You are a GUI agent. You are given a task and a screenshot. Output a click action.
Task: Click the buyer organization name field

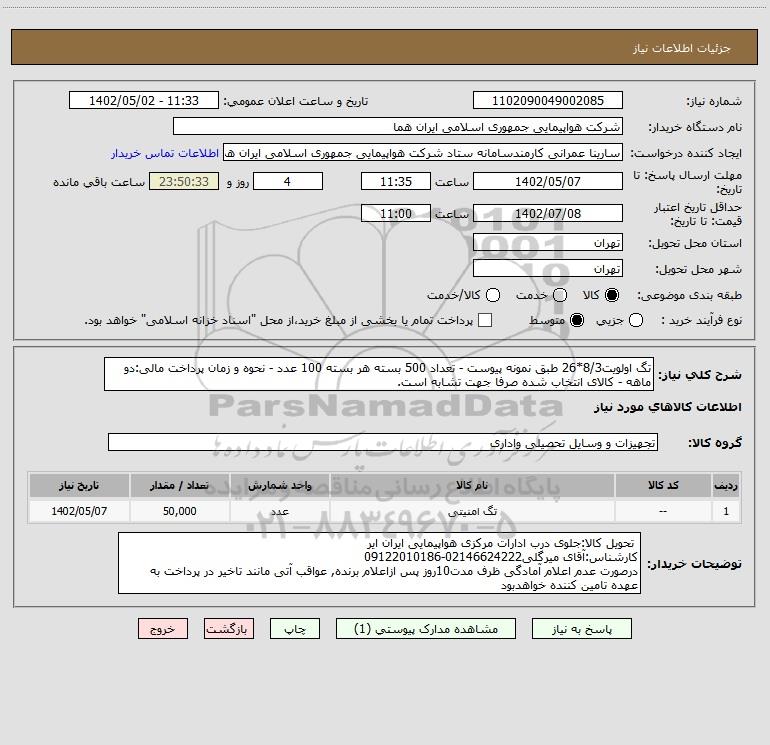point(398,127)
